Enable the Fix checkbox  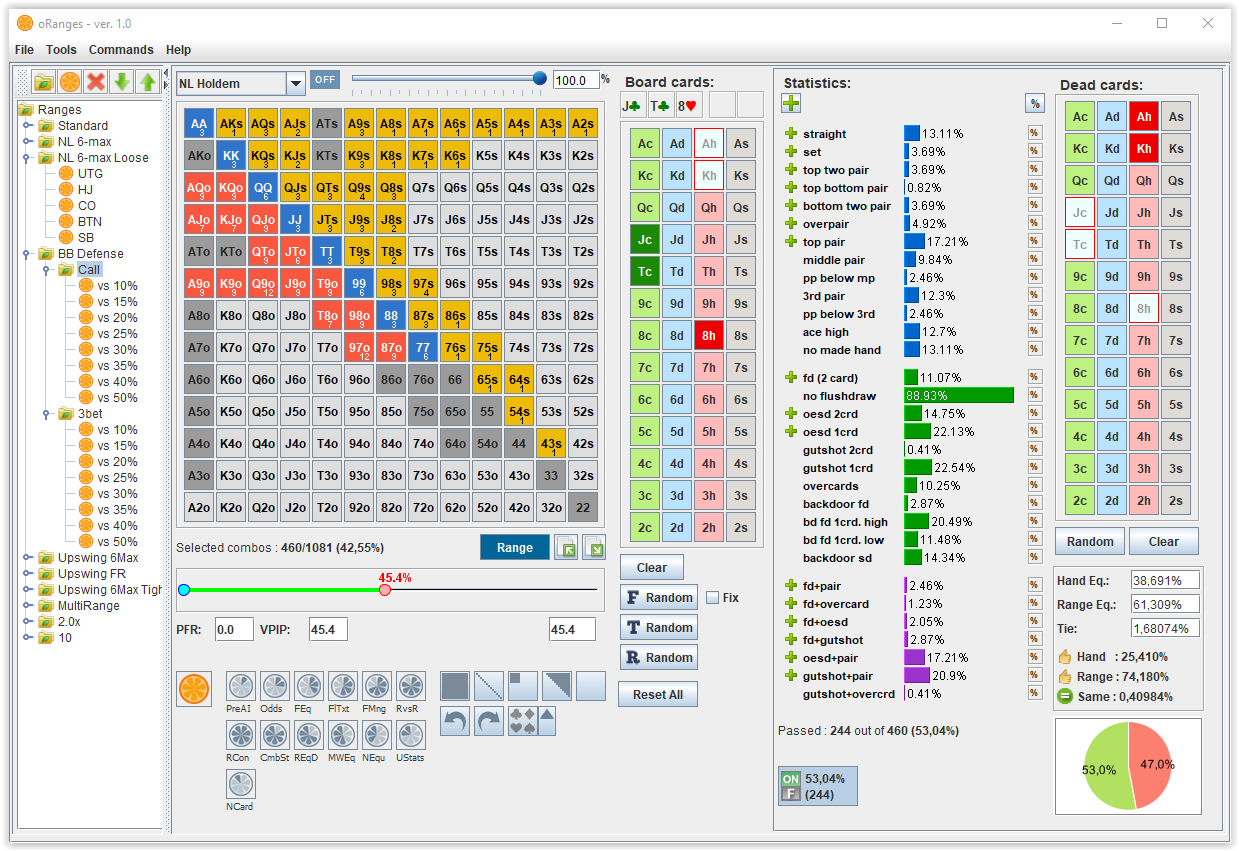point(713,598)
